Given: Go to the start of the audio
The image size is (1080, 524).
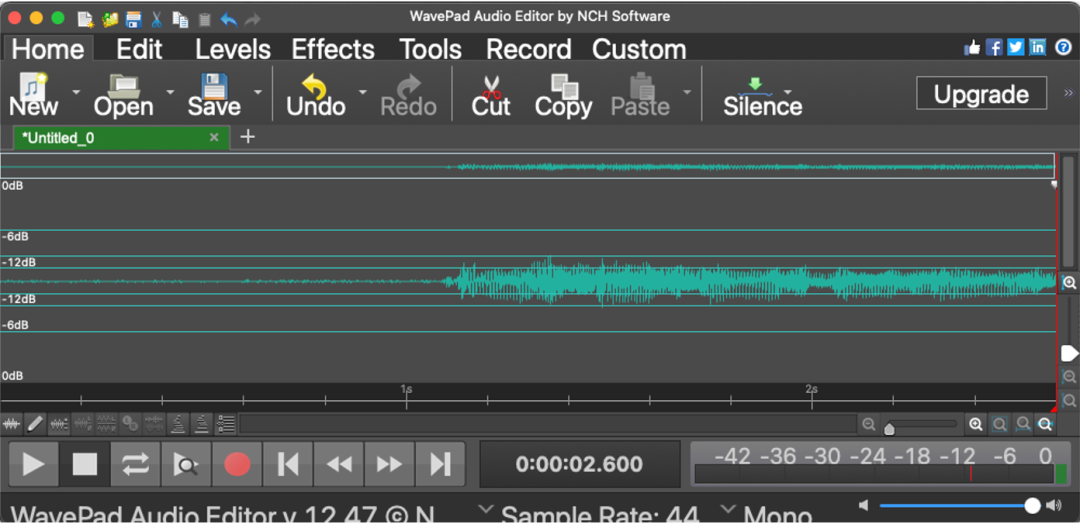Looking at the screenshot, I should point(288,464).
